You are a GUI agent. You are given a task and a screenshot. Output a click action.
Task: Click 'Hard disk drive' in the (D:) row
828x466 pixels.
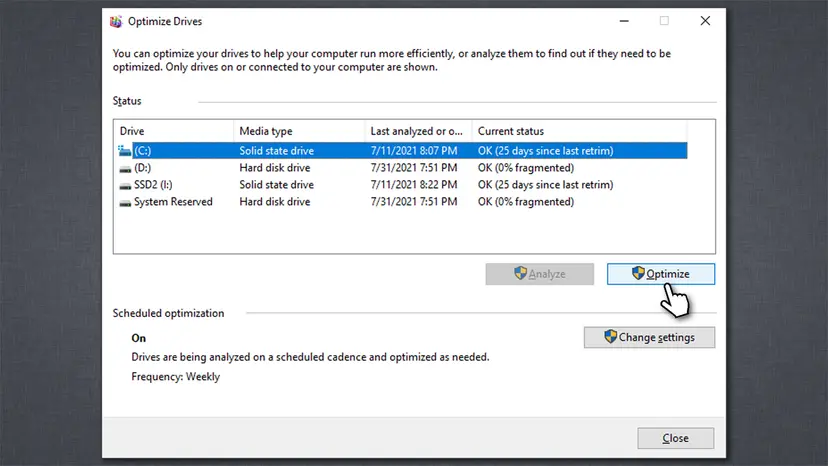[275, 167]
